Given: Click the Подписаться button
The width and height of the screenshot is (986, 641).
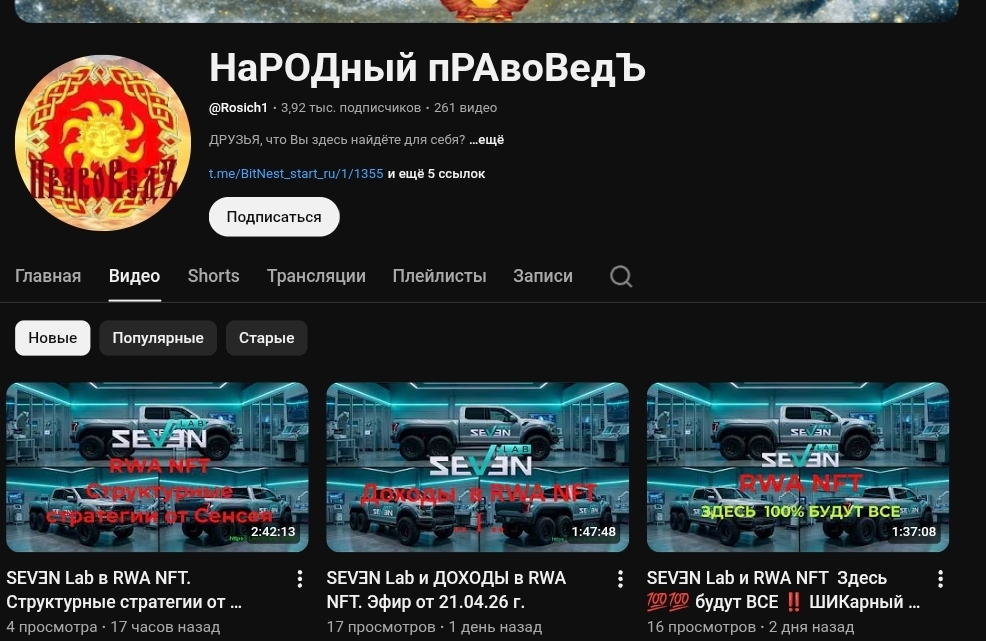Looking at the screenshot, I should click(274, 217).
